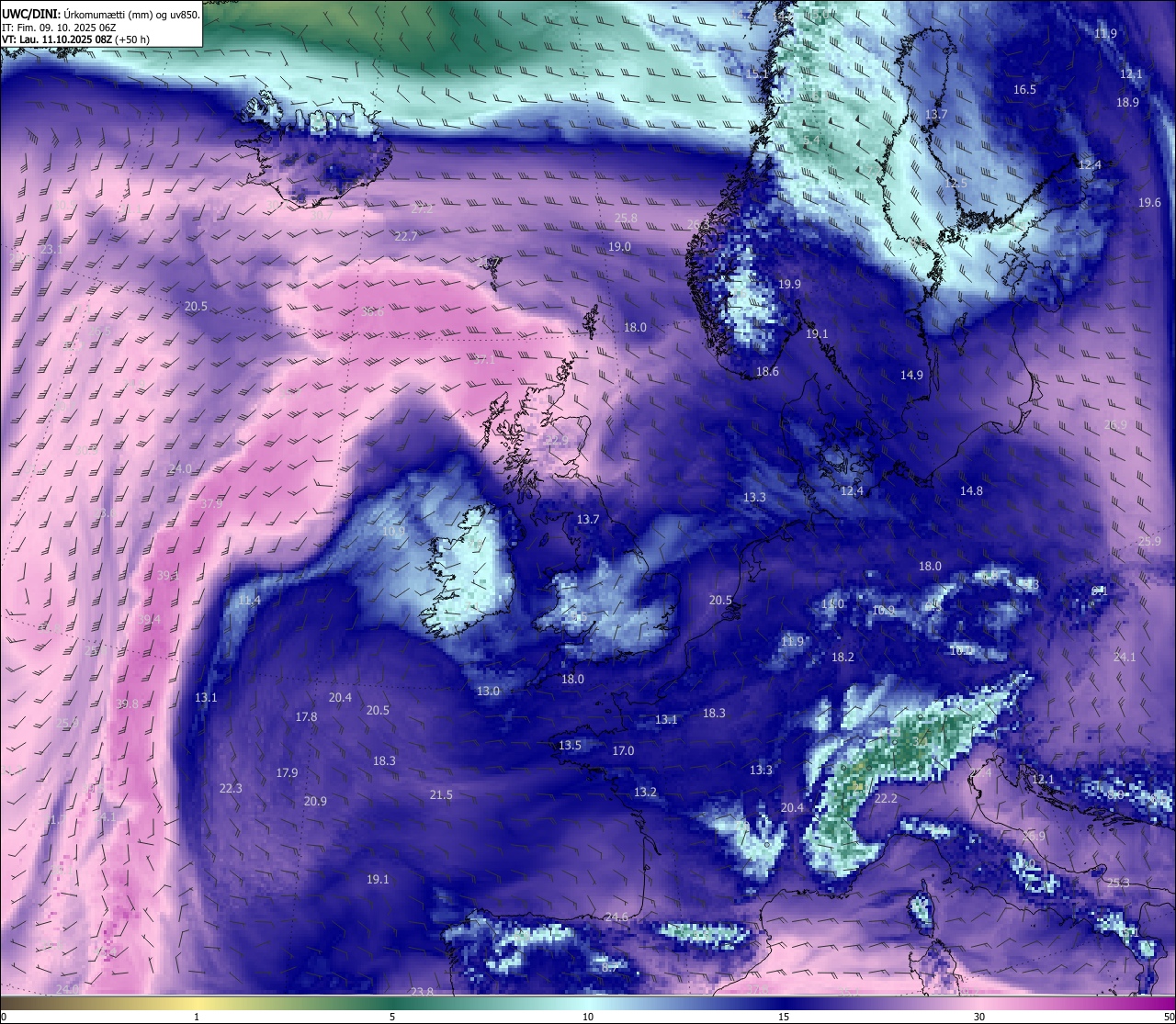Click the 37.9 value on the map
This screenshot has height=1024, width=1176.
(211, 504)
